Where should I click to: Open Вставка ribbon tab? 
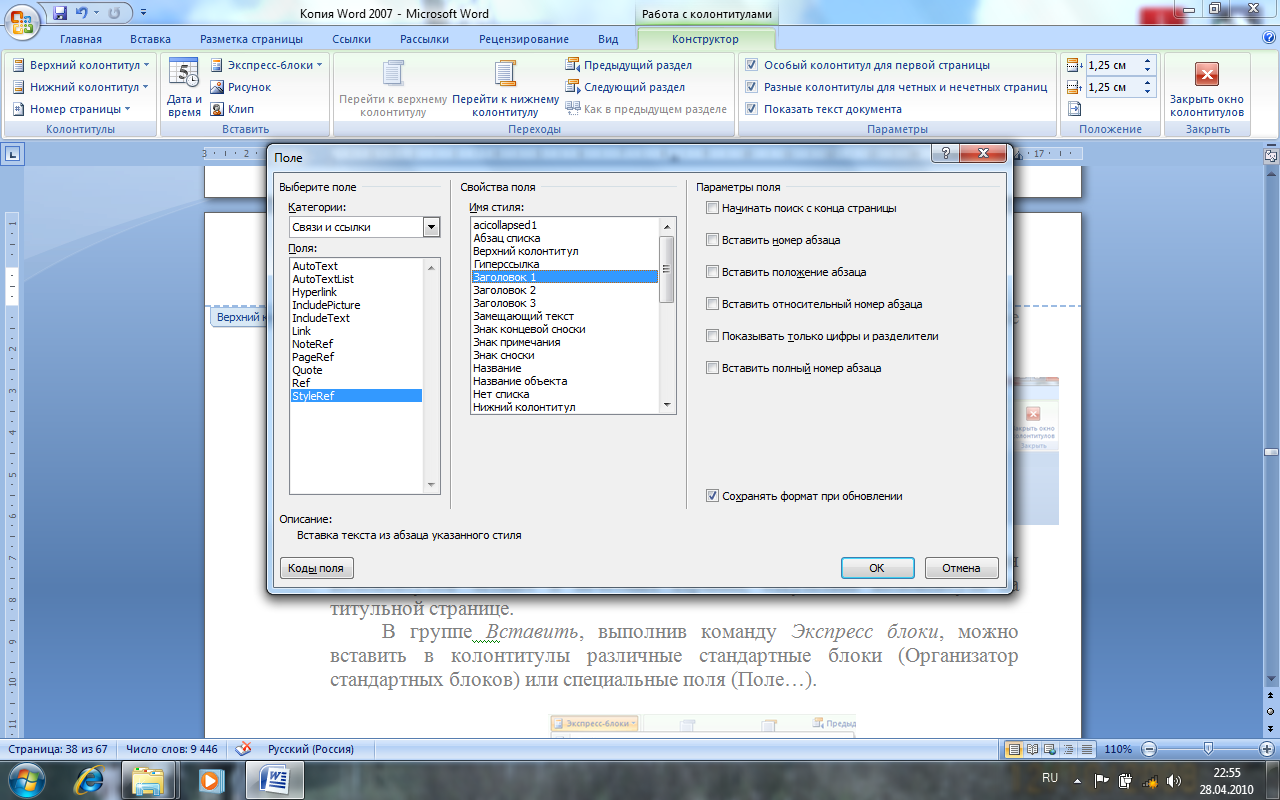pos(150,39)
